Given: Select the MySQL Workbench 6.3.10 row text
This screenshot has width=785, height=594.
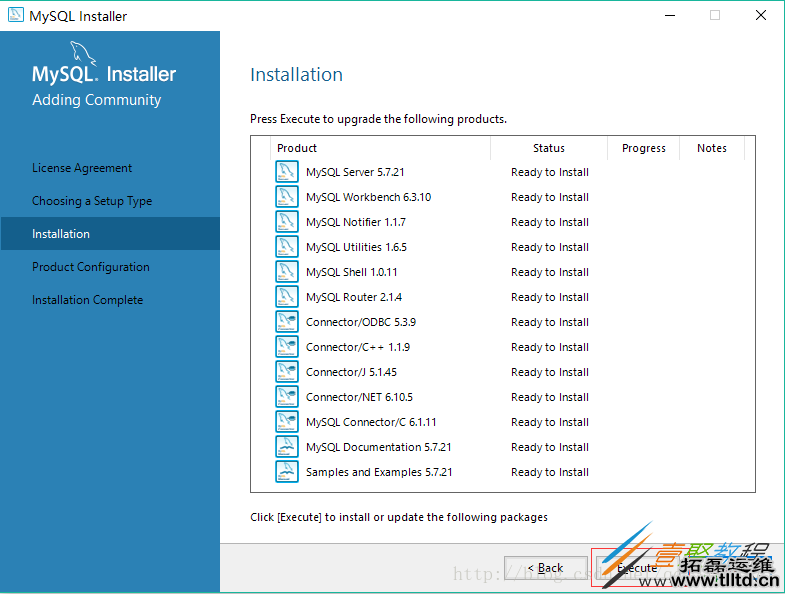Looking at the screenshot, I should coord(368,197).
